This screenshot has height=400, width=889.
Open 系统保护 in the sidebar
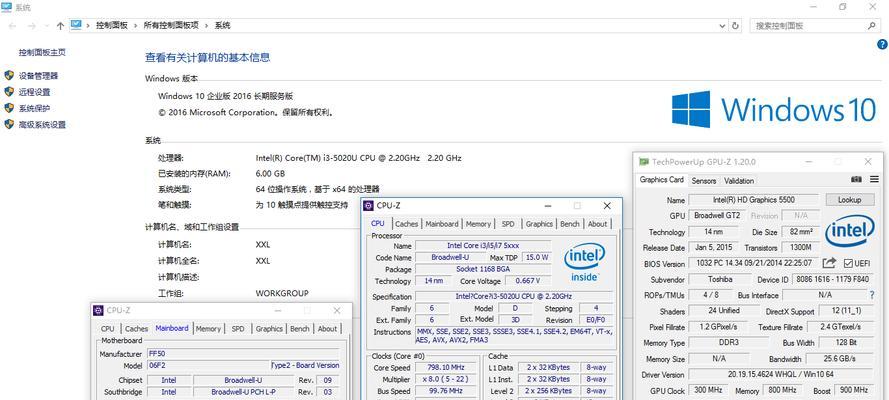tap(35, 108)
